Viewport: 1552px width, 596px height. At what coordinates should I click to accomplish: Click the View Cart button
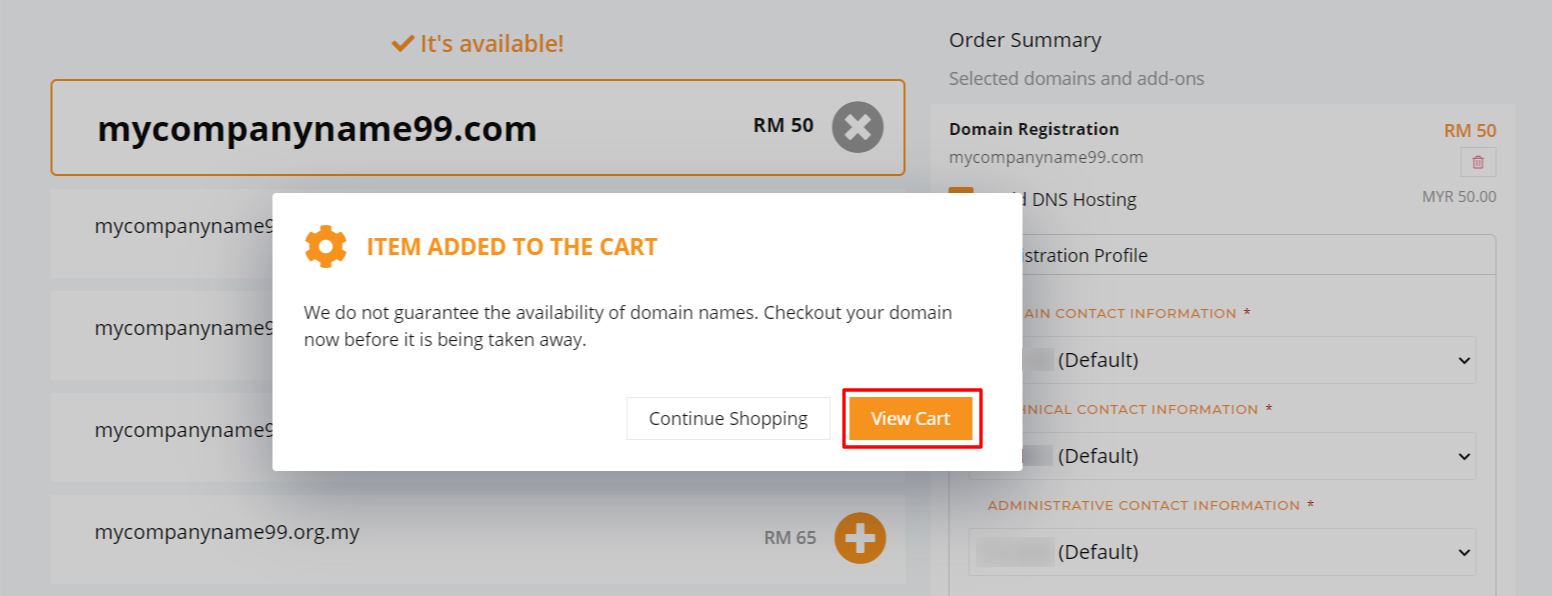coord(911,418)
